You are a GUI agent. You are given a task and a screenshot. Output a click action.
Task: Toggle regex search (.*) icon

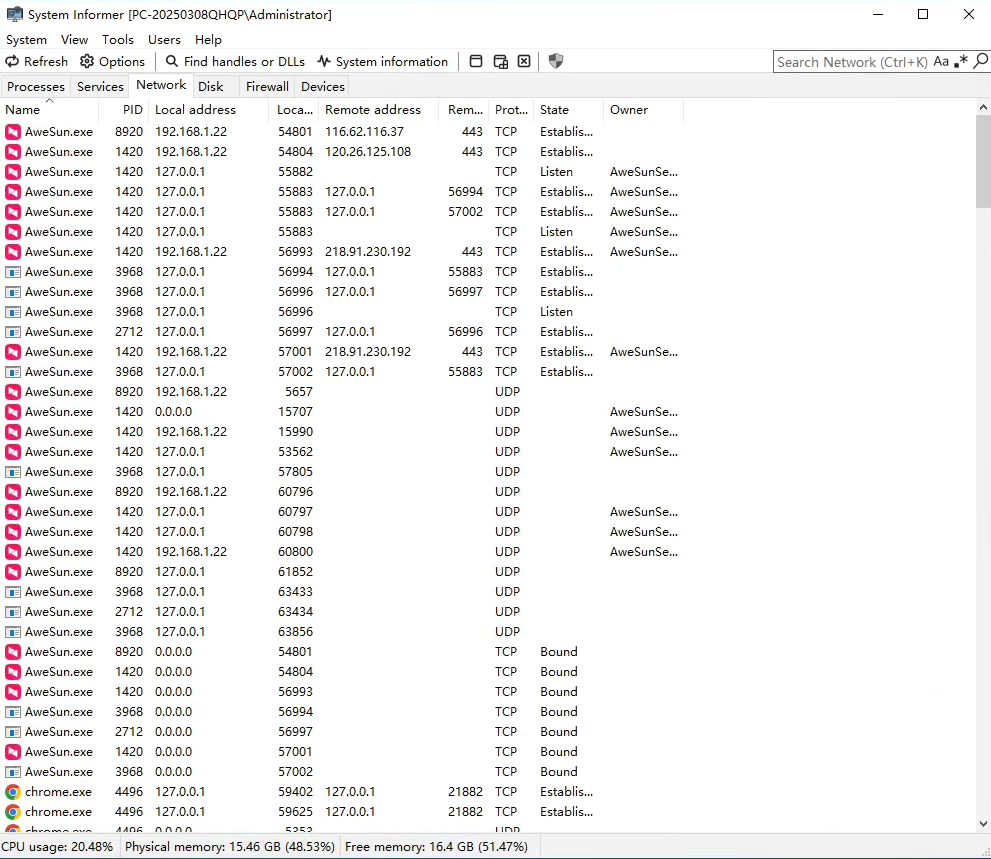pos(961,61)
